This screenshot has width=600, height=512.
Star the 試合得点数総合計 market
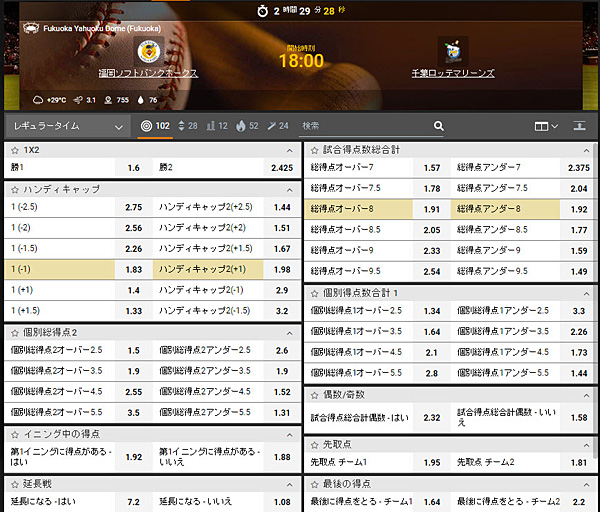tap(315, 150)
